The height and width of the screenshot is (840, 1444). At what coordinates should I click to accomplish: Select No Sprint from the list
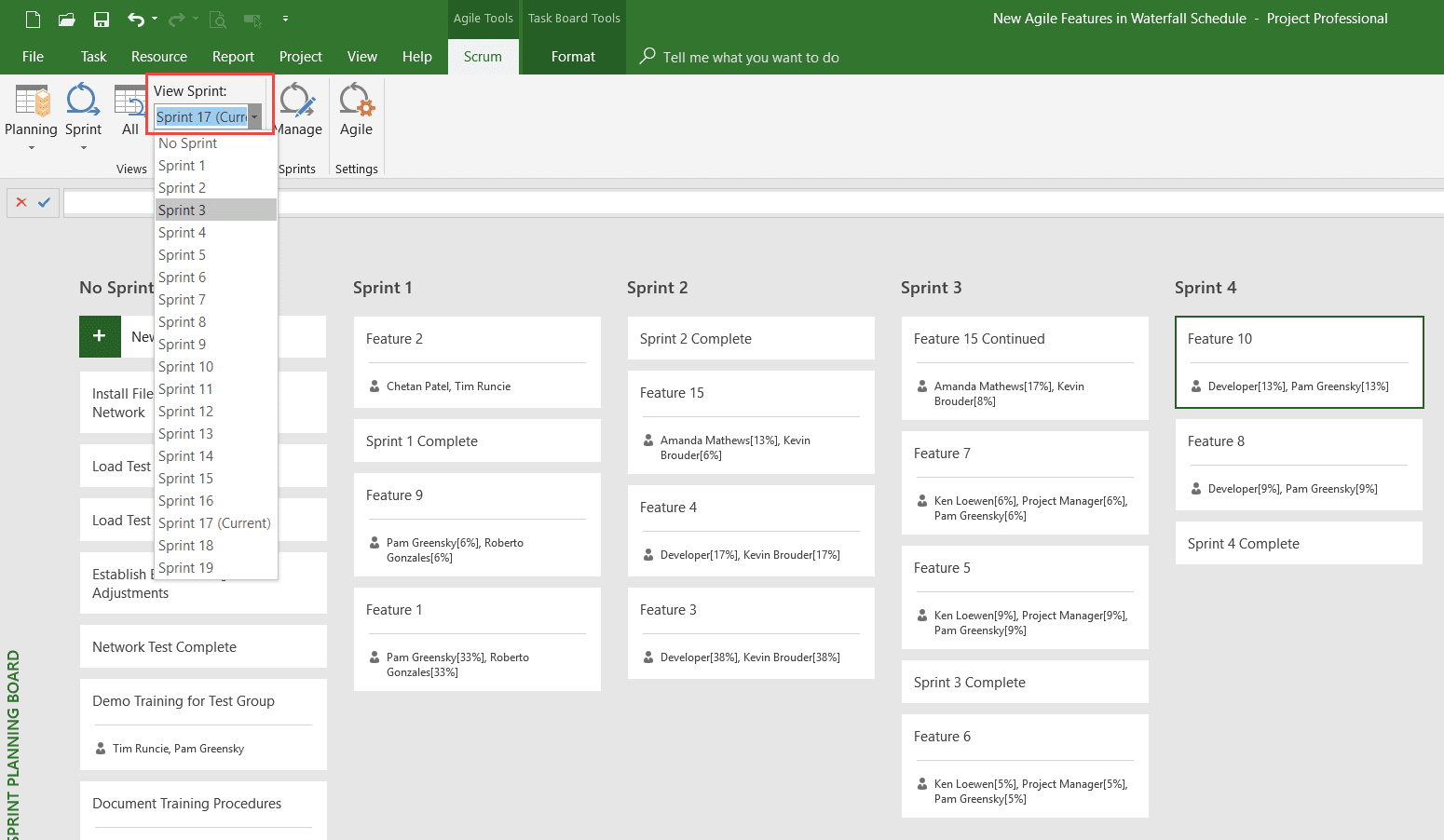tap(216, 142)
